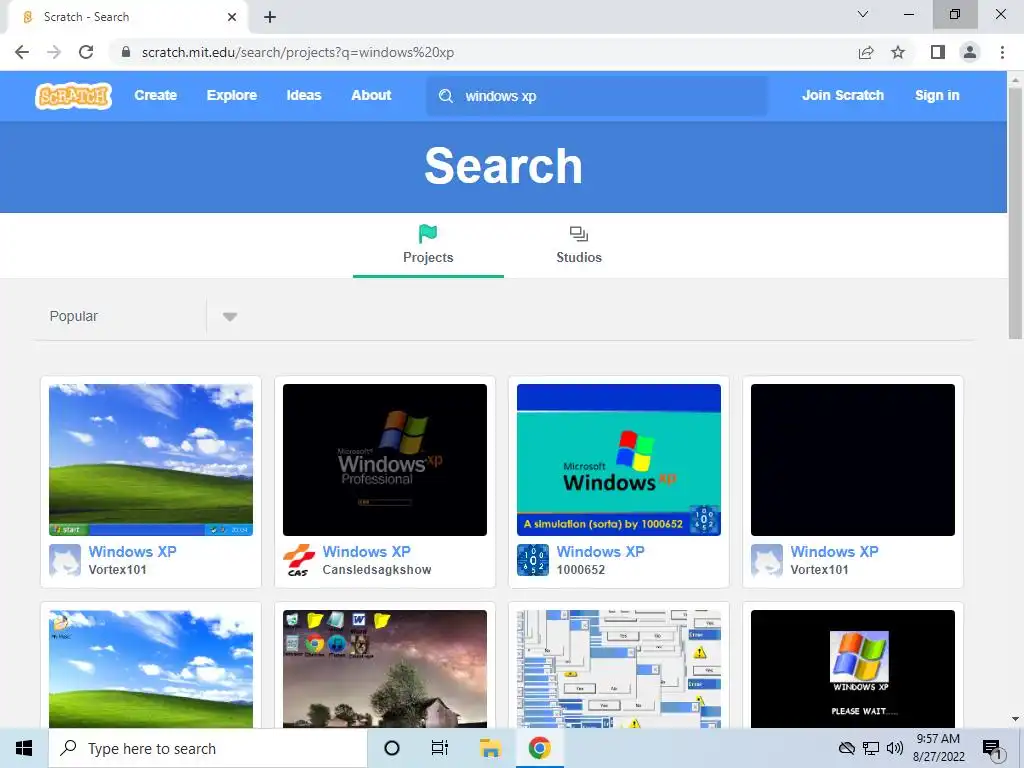The image size is (1024, 768).
Task: Click the page vertical scrollbar thumb
Action: (x=1016, y=213)
